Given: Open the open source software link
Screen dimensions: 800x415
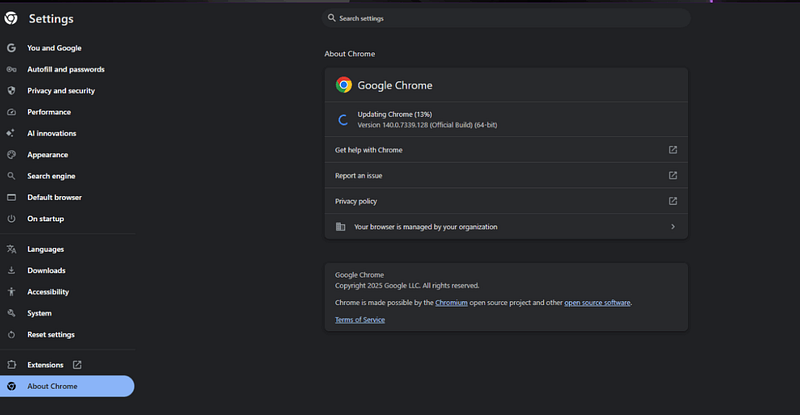Looking at the screenshot, I should [597, 303].
